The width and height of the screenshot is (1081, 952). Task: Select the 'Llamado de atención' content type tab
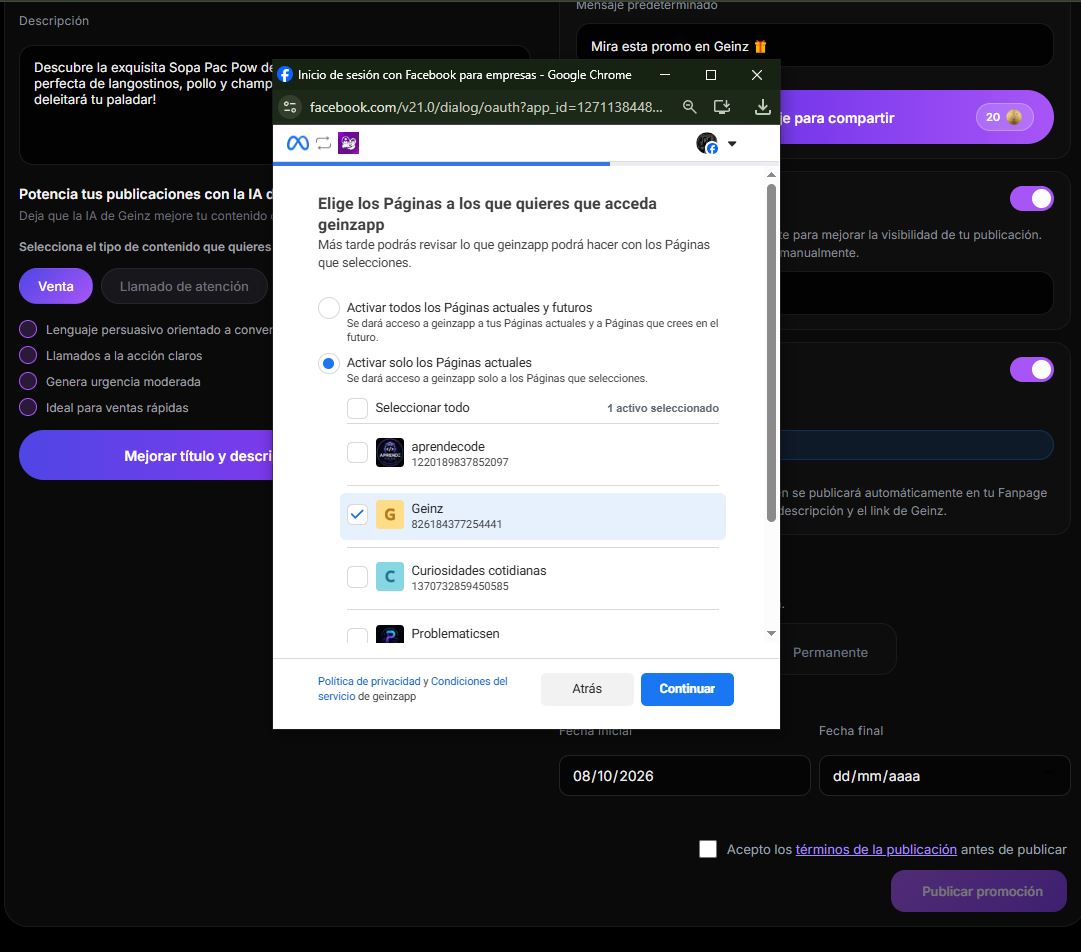point(184,286)
